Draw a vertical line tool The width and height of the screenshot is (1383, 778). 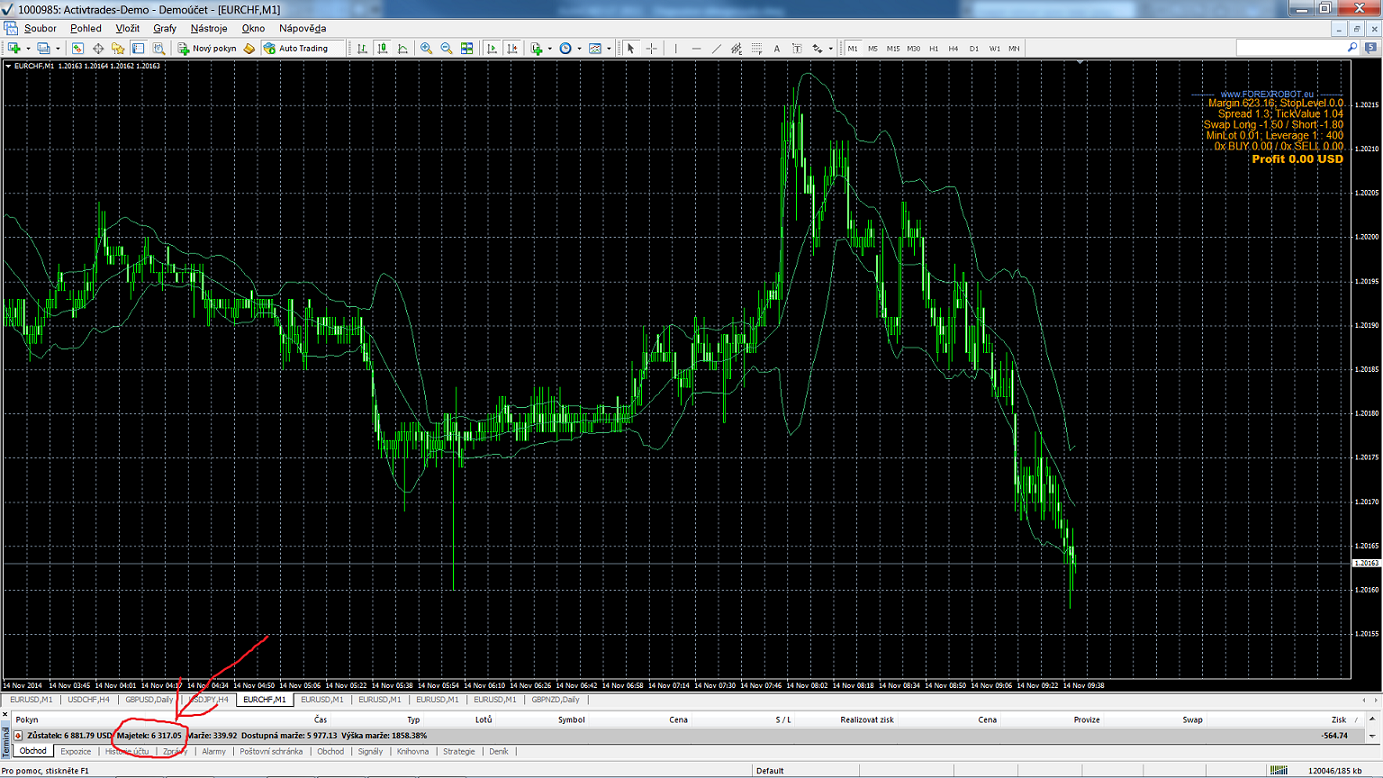coord(676,48)
